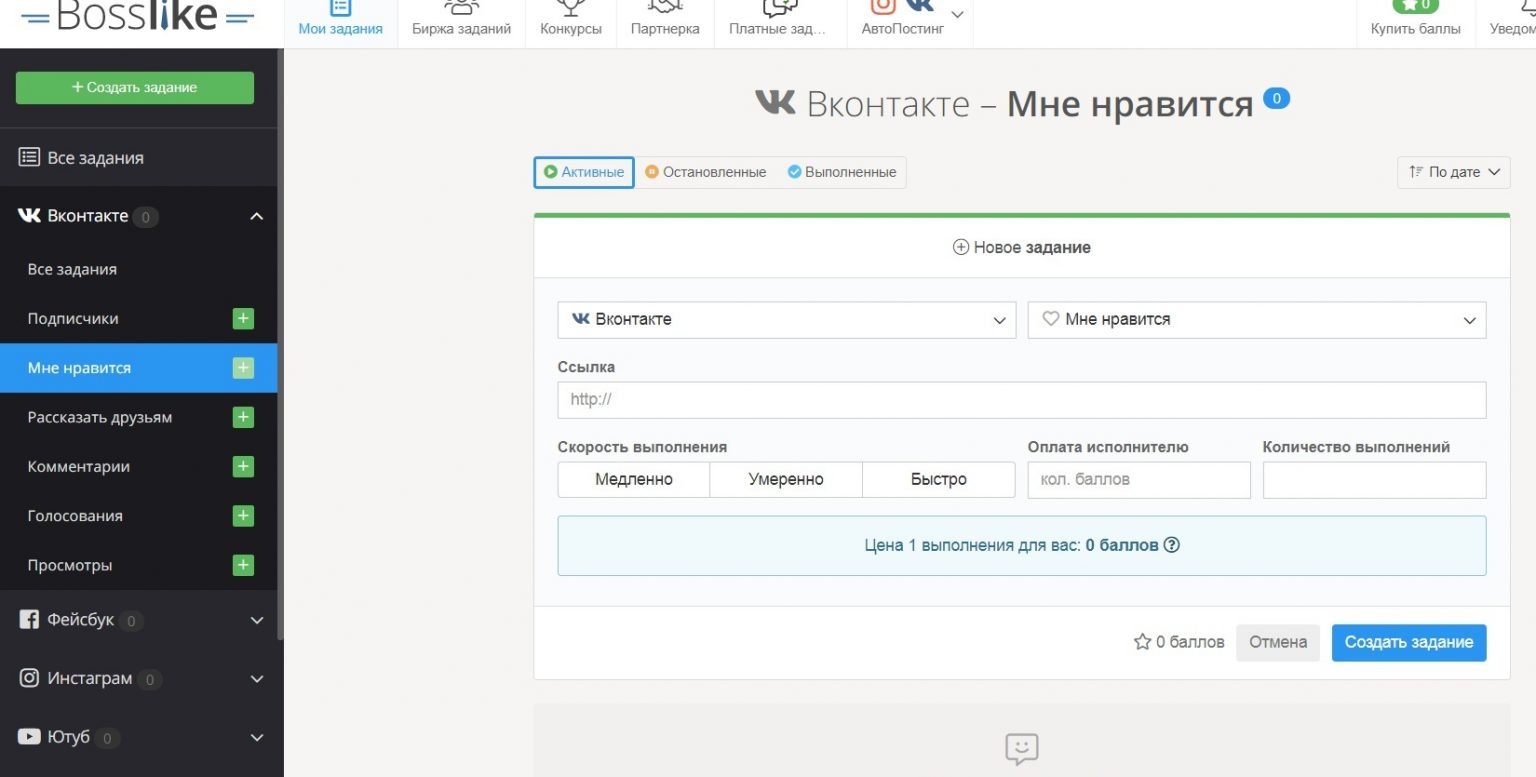Click the Количество выполнений field
This screenshot has height=777, width=1536.
[1374, 480]
